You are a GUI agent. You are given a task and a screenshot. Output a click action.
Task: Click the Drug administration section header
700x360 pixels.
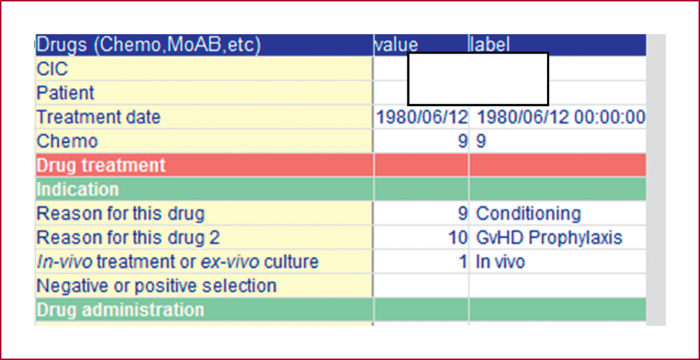(x=341, y=310)
